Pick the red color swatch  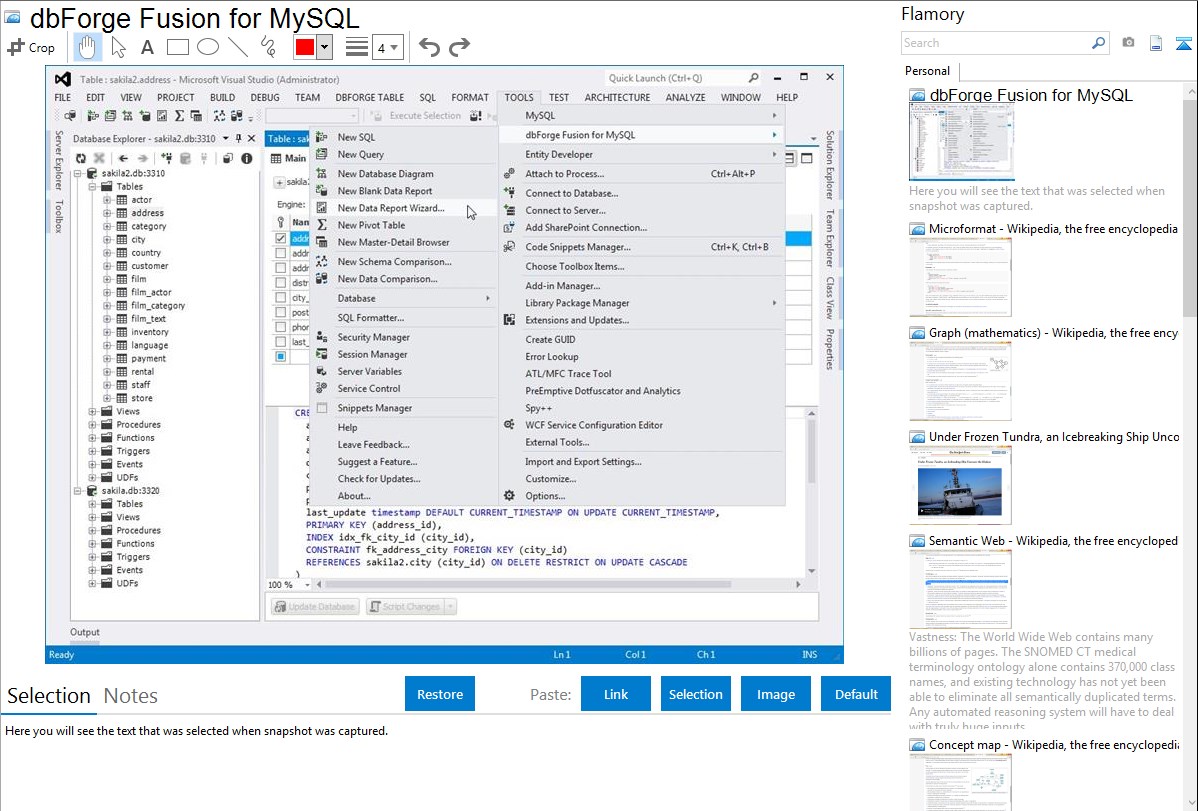click(x=305, y=47)
